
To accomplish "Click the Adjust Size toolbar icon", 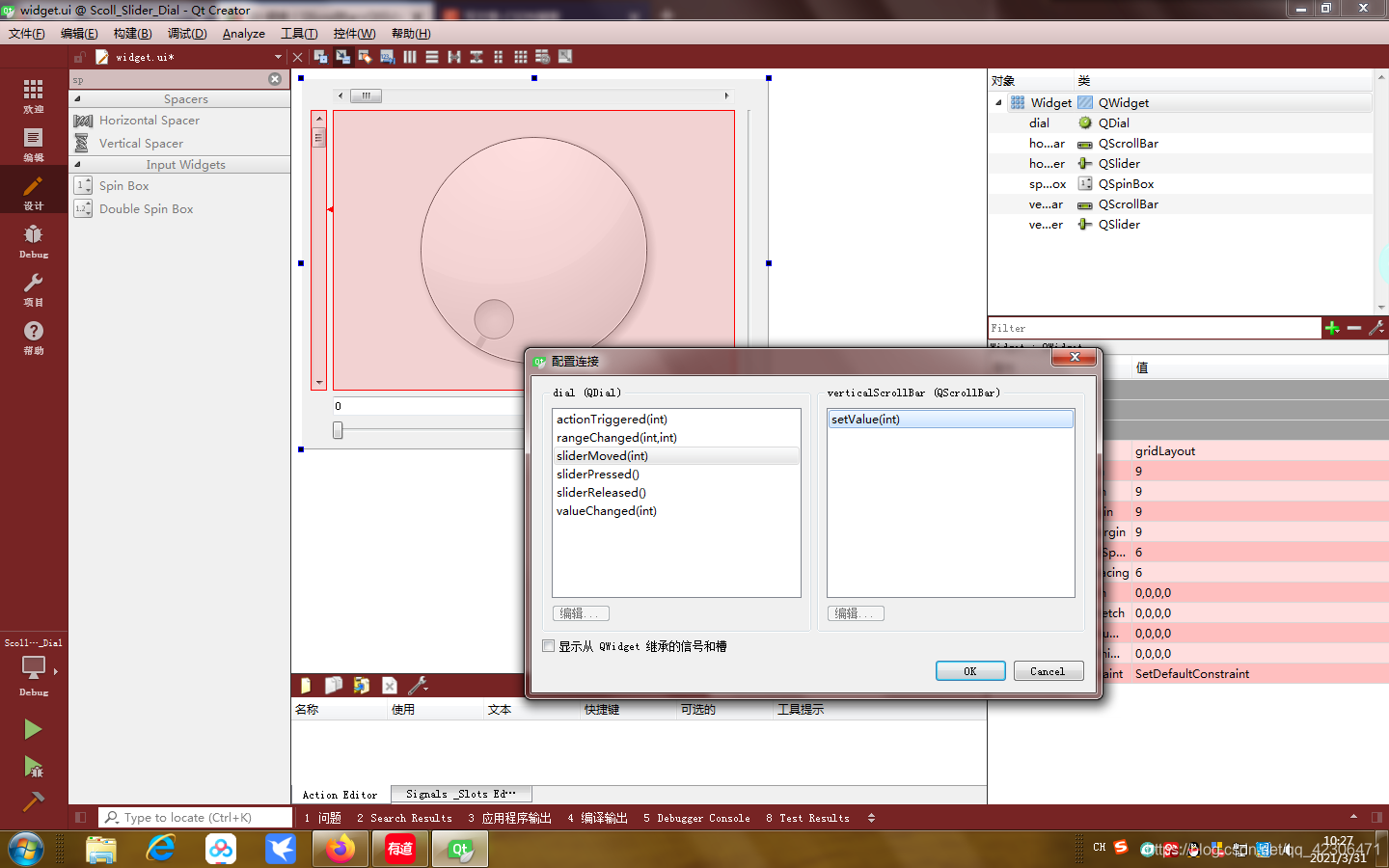I will (564, 57).
